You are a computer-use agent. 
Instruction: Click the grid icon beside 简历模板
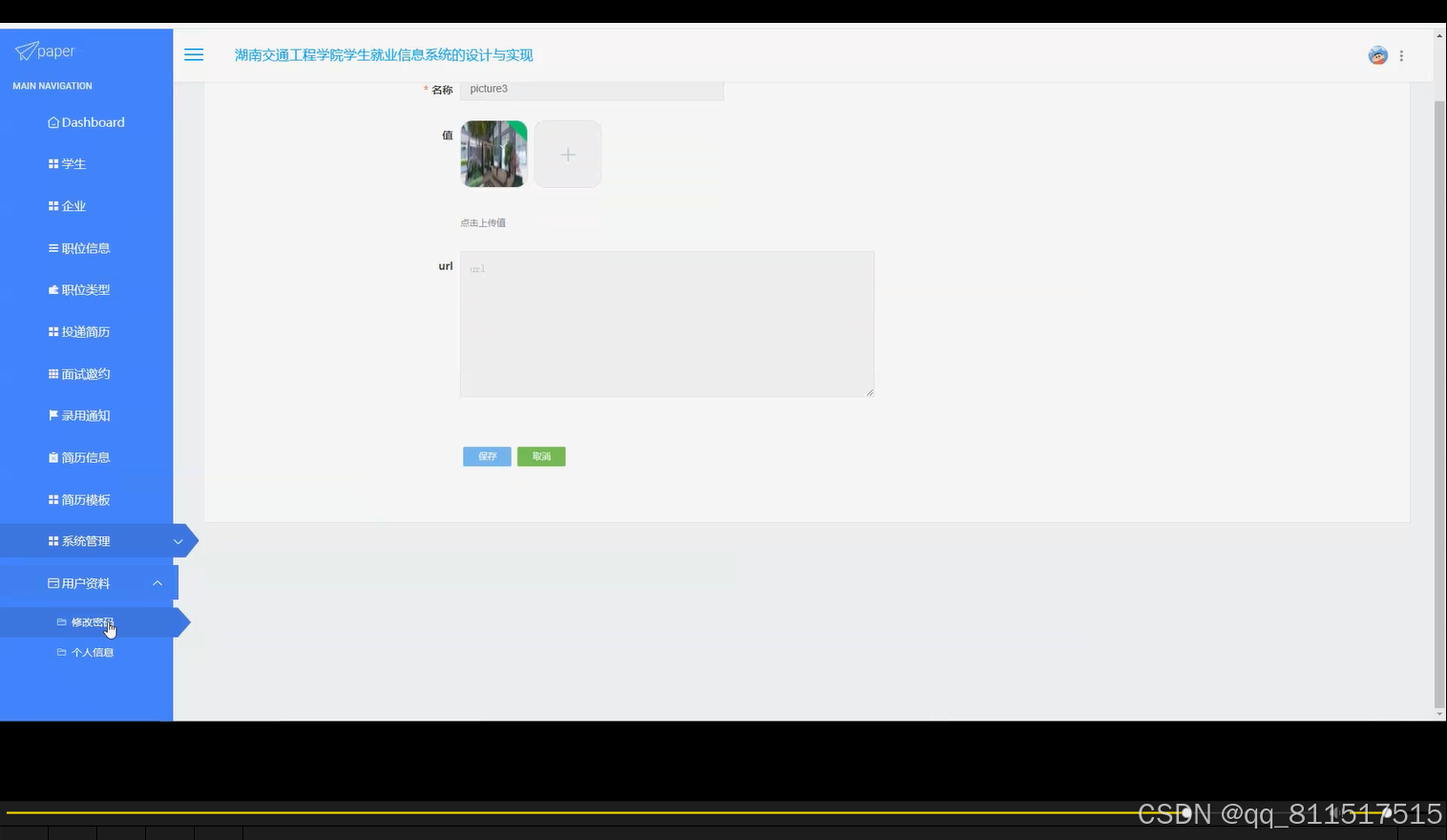tap(53, 499)
